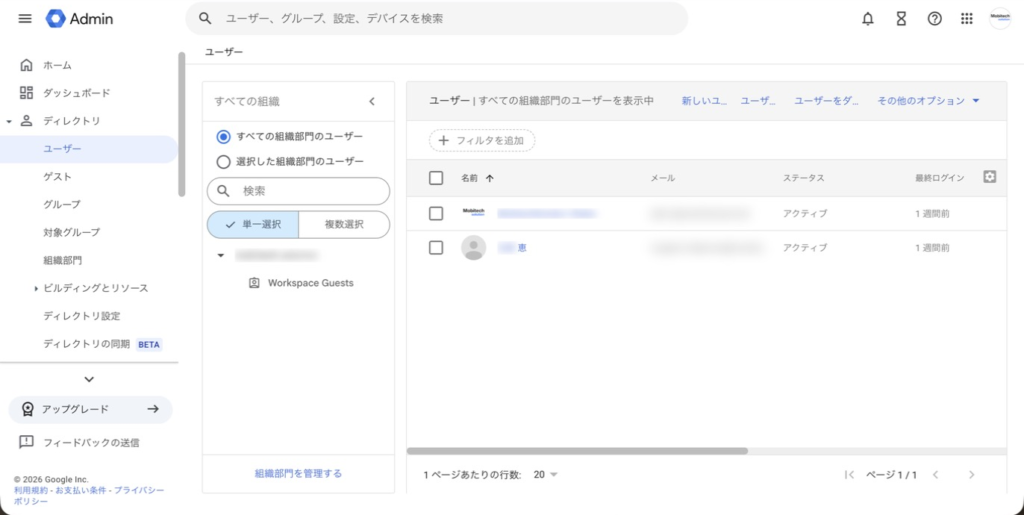Click the Upgrade badge icon

click(27, 409)
